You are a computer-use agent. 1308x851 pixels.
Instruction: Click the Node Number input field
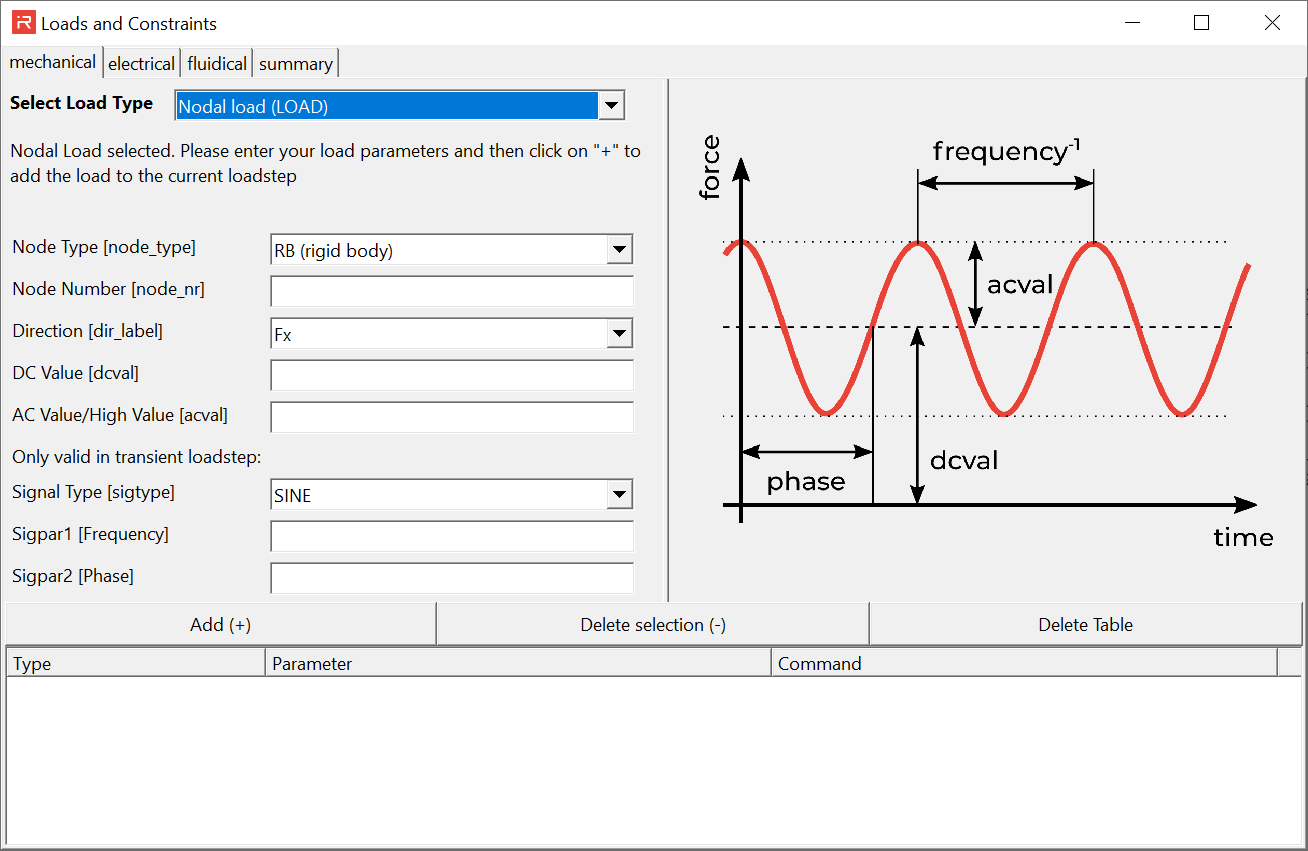click(451, 291)
